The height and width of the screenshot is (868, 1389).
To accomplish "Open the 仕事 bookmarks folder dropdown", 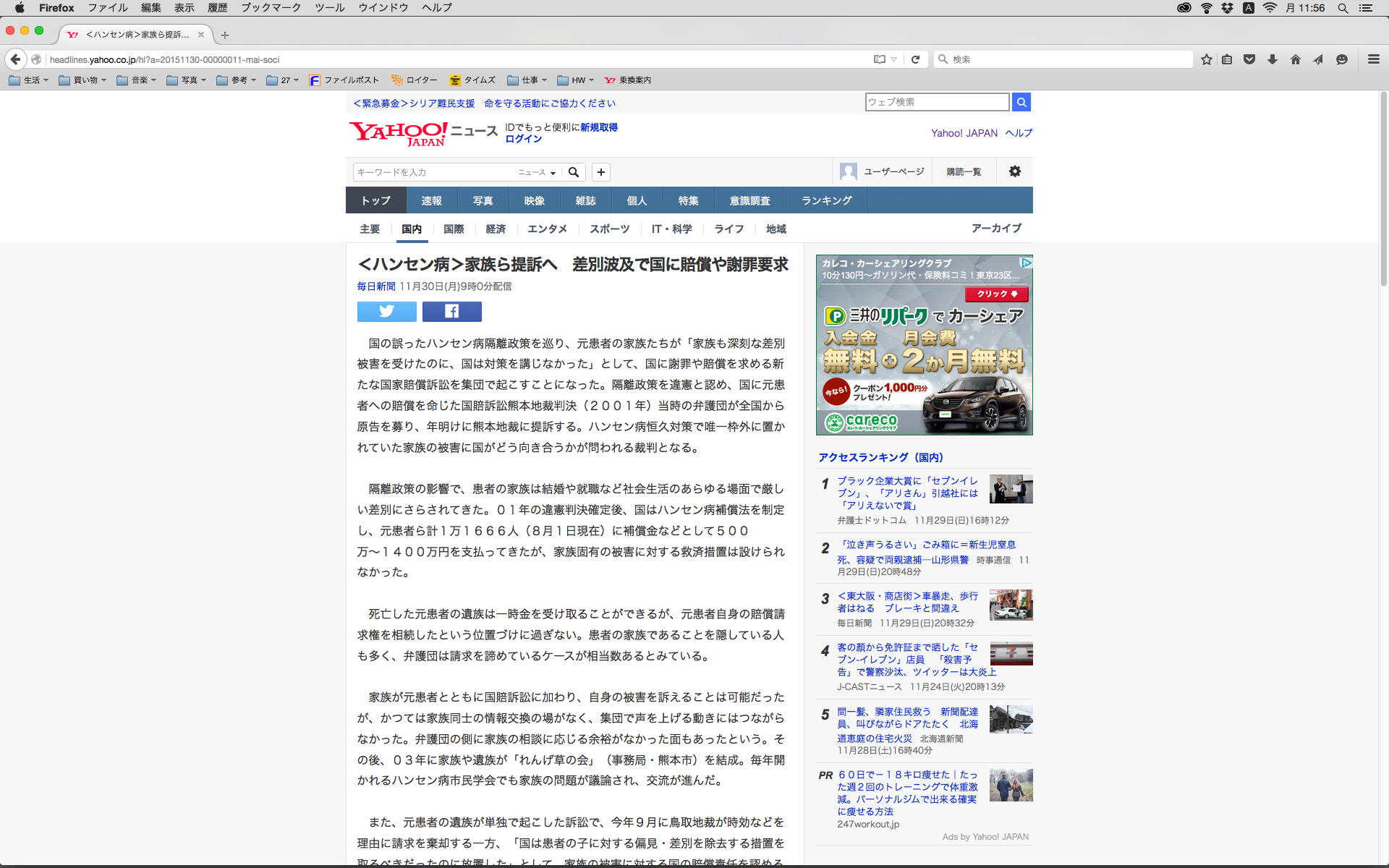I will 527,80.
